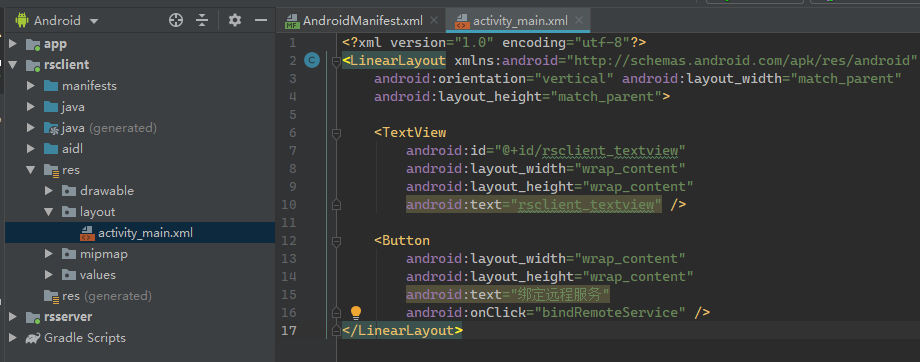
Task: Open project panel settings gear
Action: (x=235, y=21)
